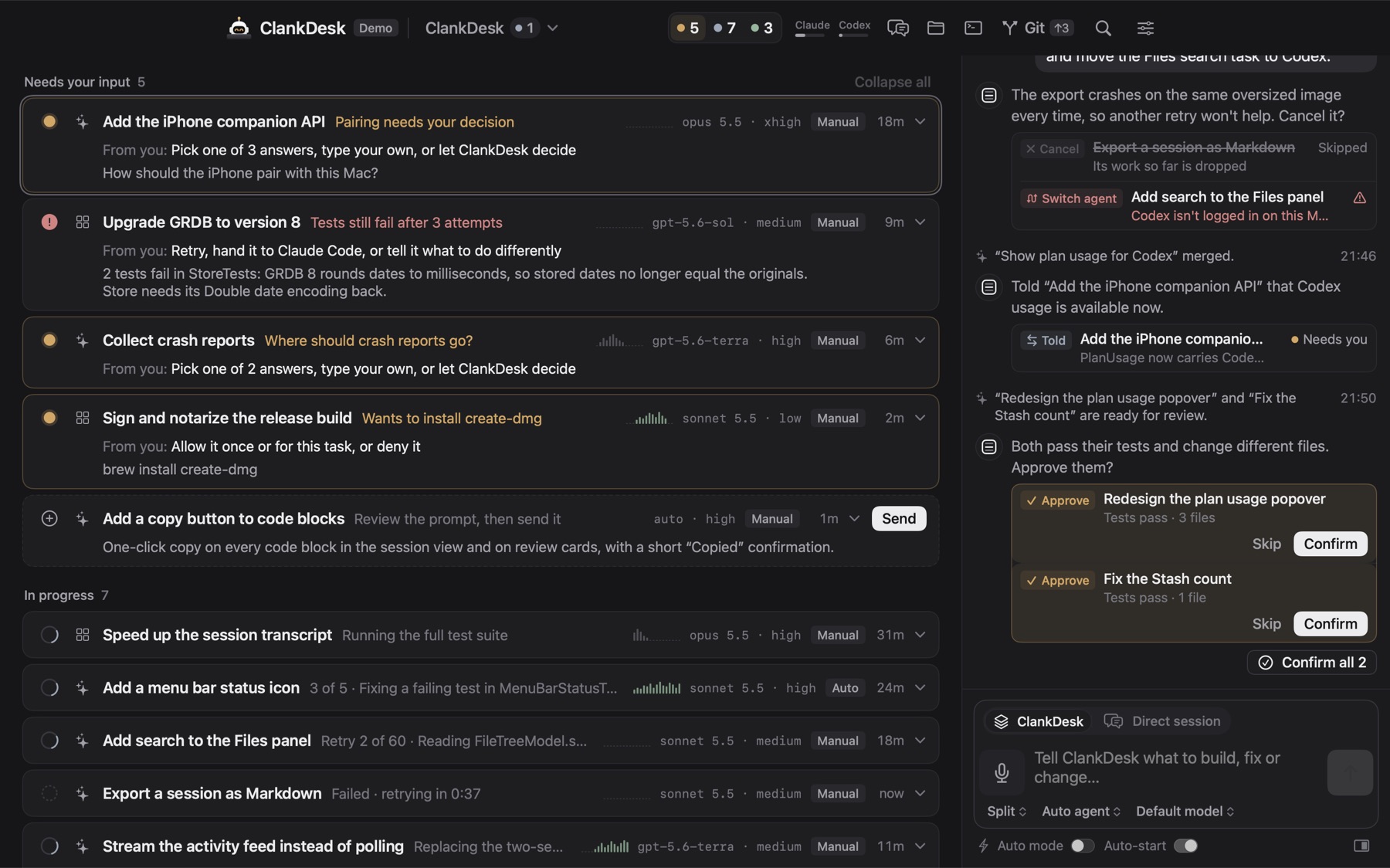Open the Git branch panel
The width and height of the screenshot is (1390, 868).
click(x=1037, y=28)
